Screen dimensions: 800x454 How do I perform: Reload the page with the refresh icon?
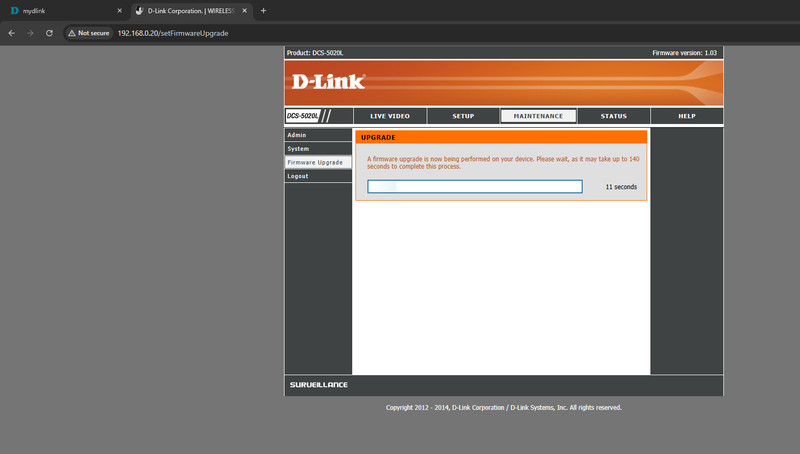[x=49, y=33]
